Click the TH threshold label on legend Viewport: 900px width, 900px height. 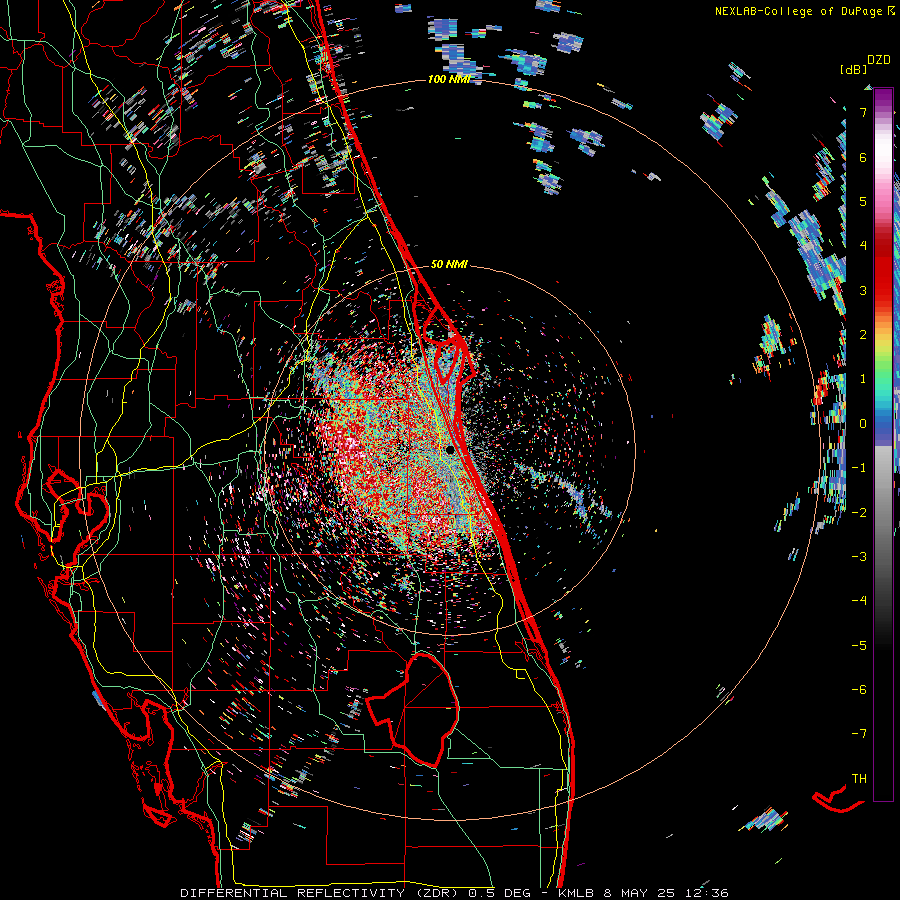(x=859, y=778)
